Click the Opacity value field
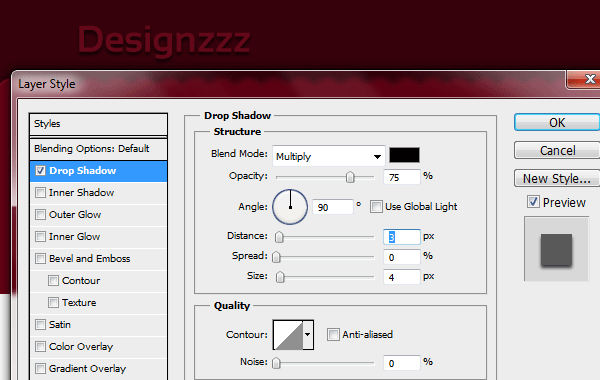Image resolution: width=600 pixels, height=380 pixels. 402,177
